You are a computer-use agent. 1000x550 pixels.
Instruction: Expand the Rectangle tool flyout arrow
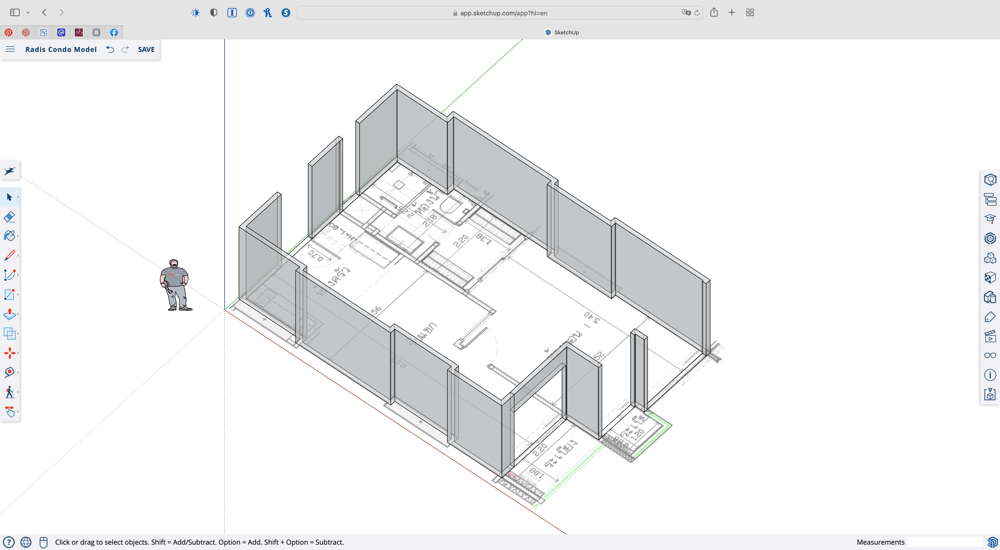(17, 295)
